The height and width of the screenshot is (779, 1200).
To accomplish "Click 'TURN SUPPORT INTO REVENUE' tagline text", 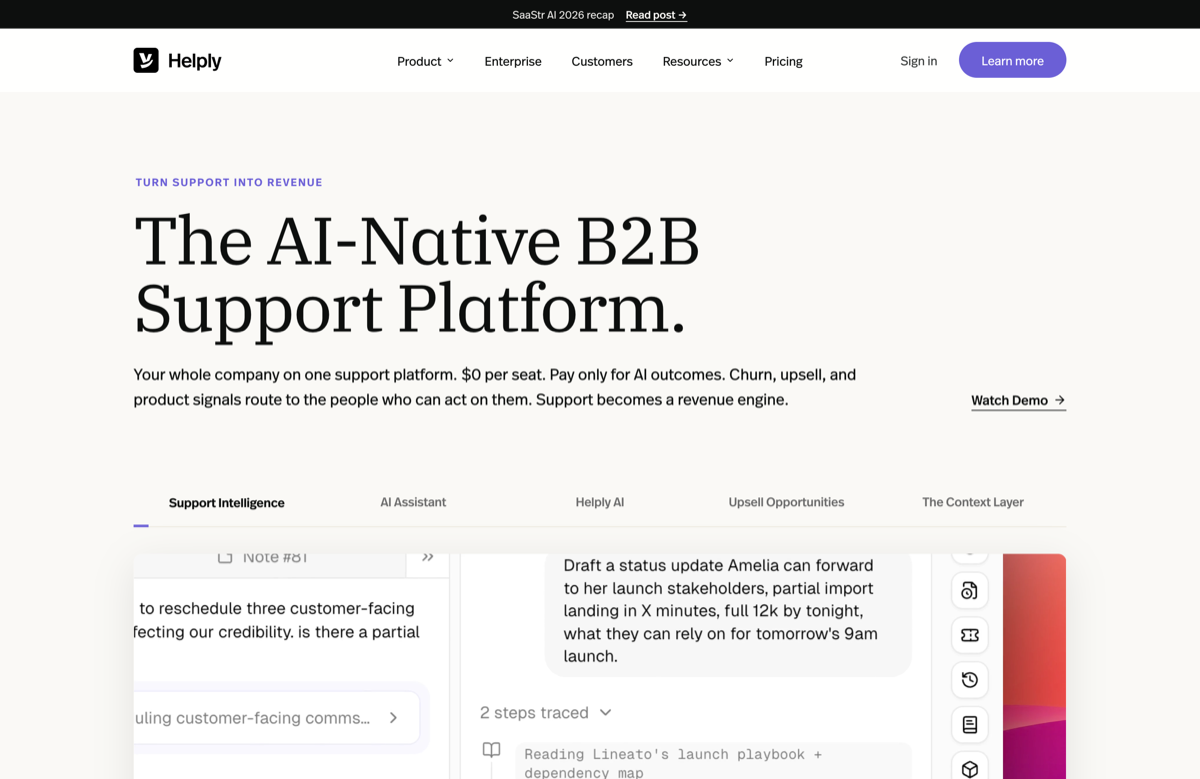I will (229, 182).
